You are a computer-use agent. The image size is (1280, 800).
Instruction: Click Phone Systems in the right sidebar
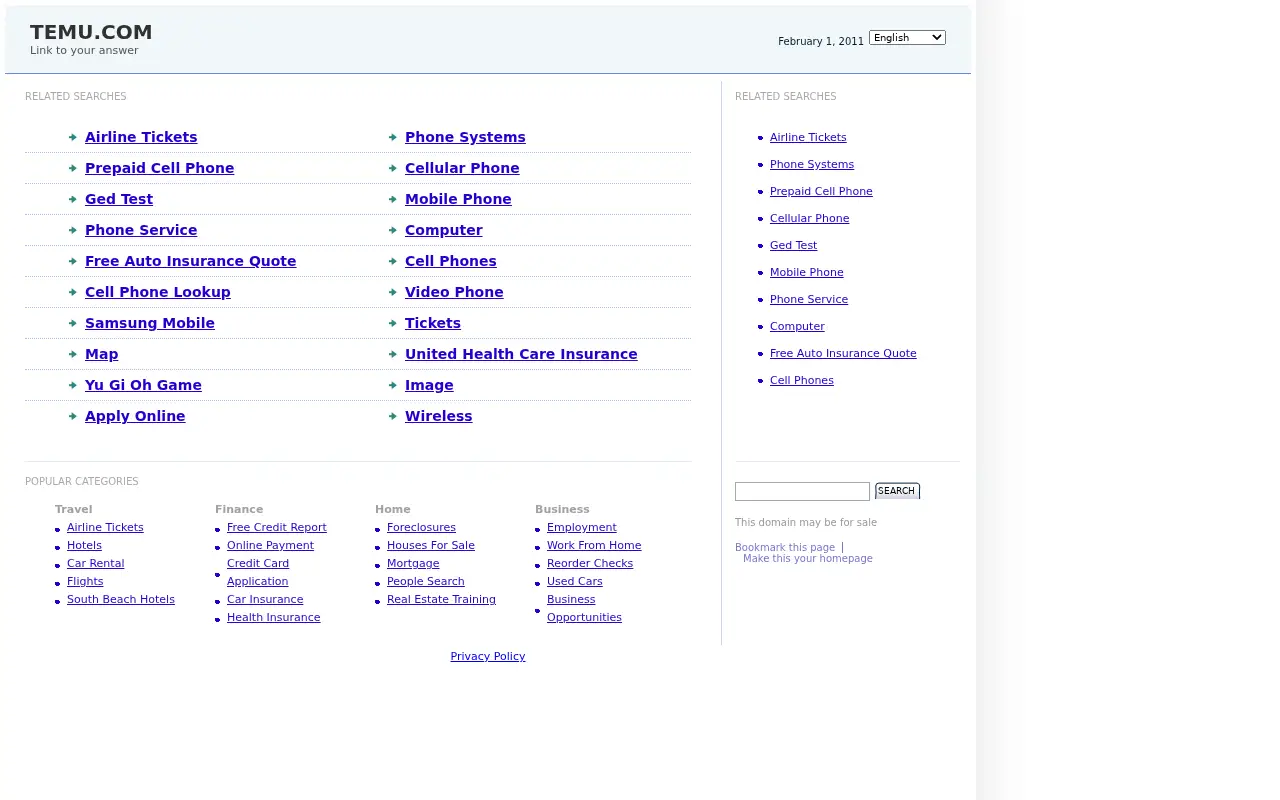pyautogui.click(x=812, y=164)
